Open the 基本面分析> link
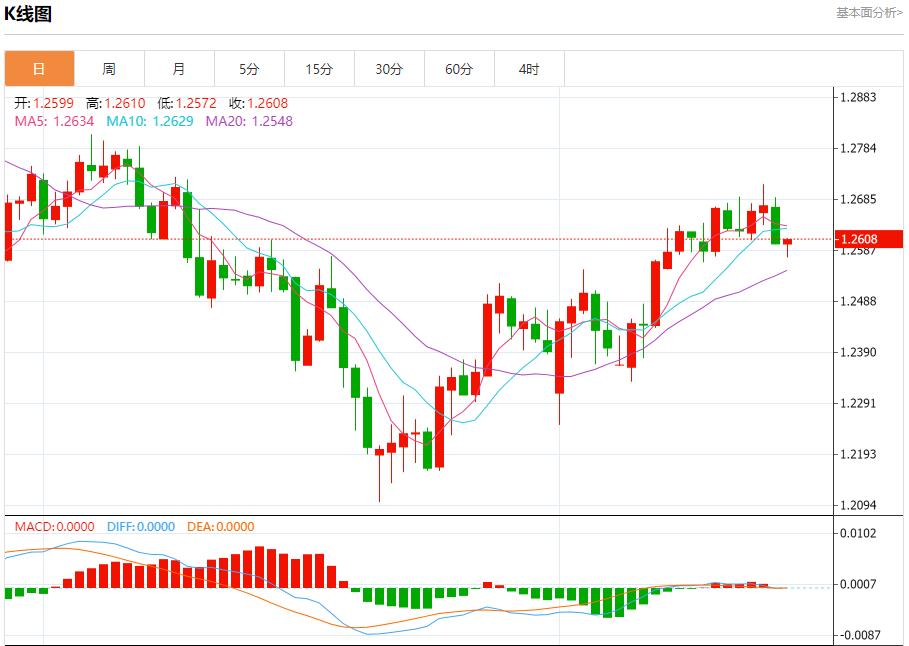This screenshot has width=909, height=646. 869,13
